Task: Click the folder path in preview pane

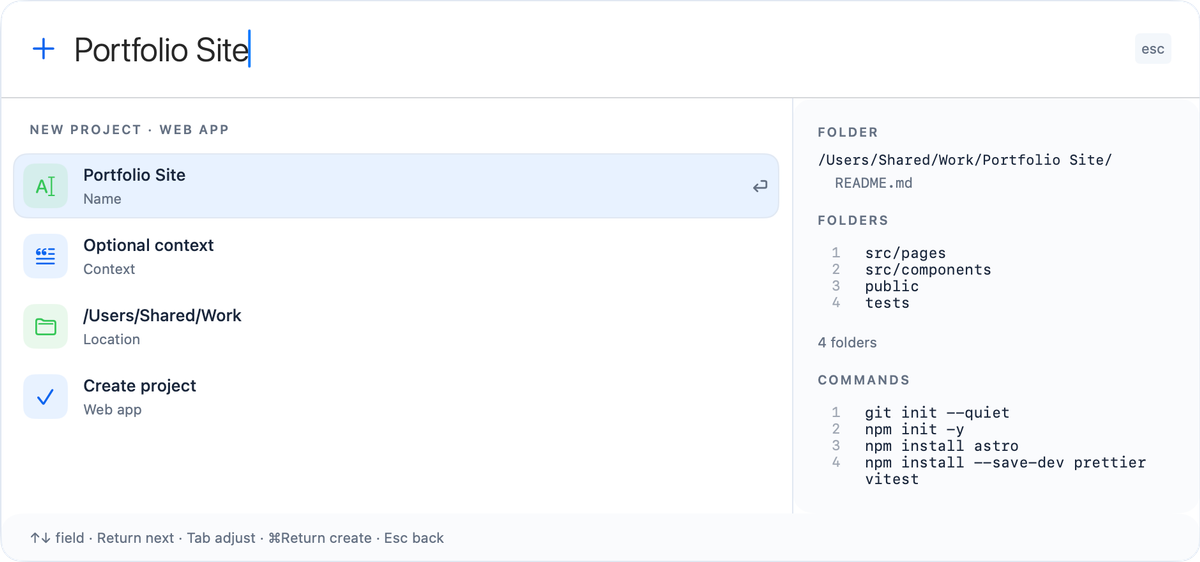Action: [x=964, y=160]
